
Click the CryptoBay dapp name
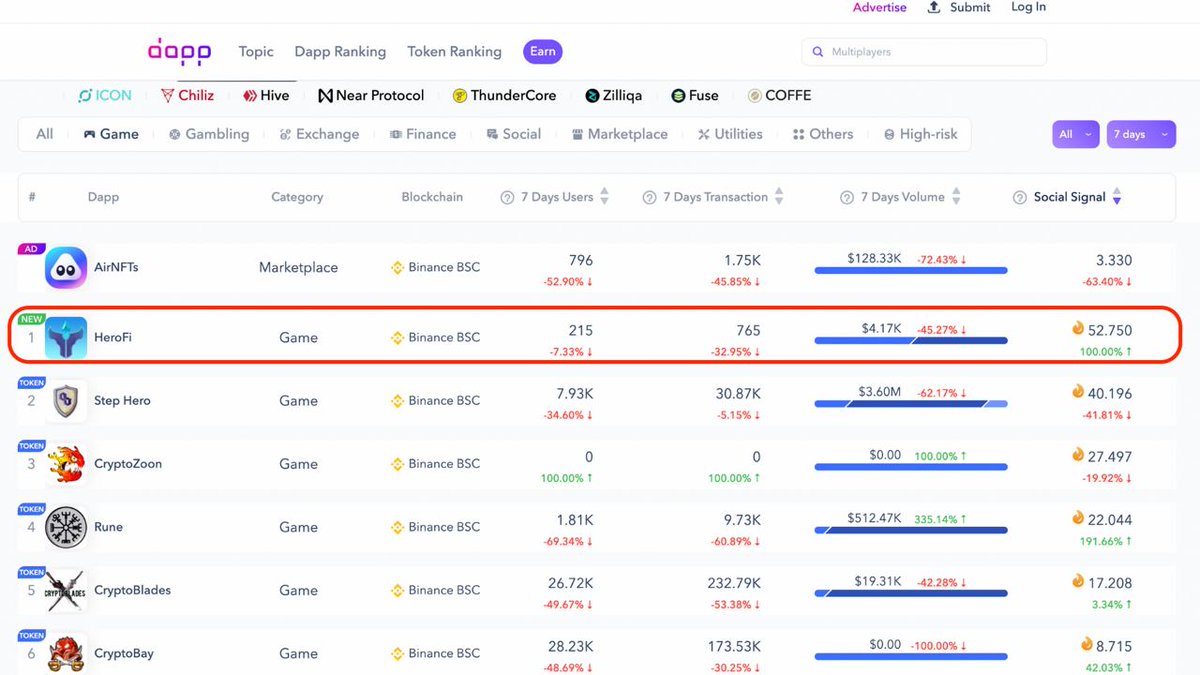pyautogui.click(x=124, y=653)
